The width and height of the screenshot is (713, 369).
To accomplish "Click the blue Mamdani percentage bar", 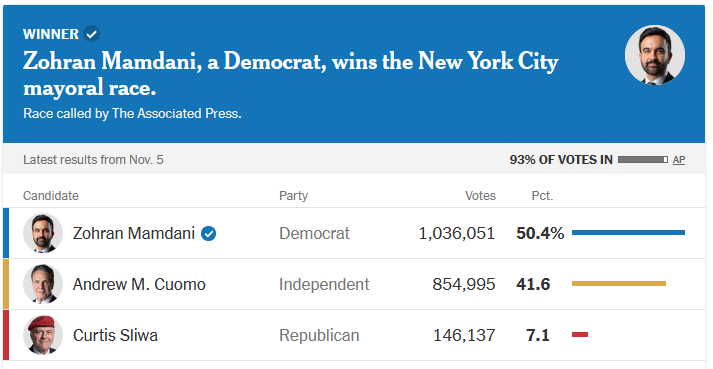I will coord(628,233).
